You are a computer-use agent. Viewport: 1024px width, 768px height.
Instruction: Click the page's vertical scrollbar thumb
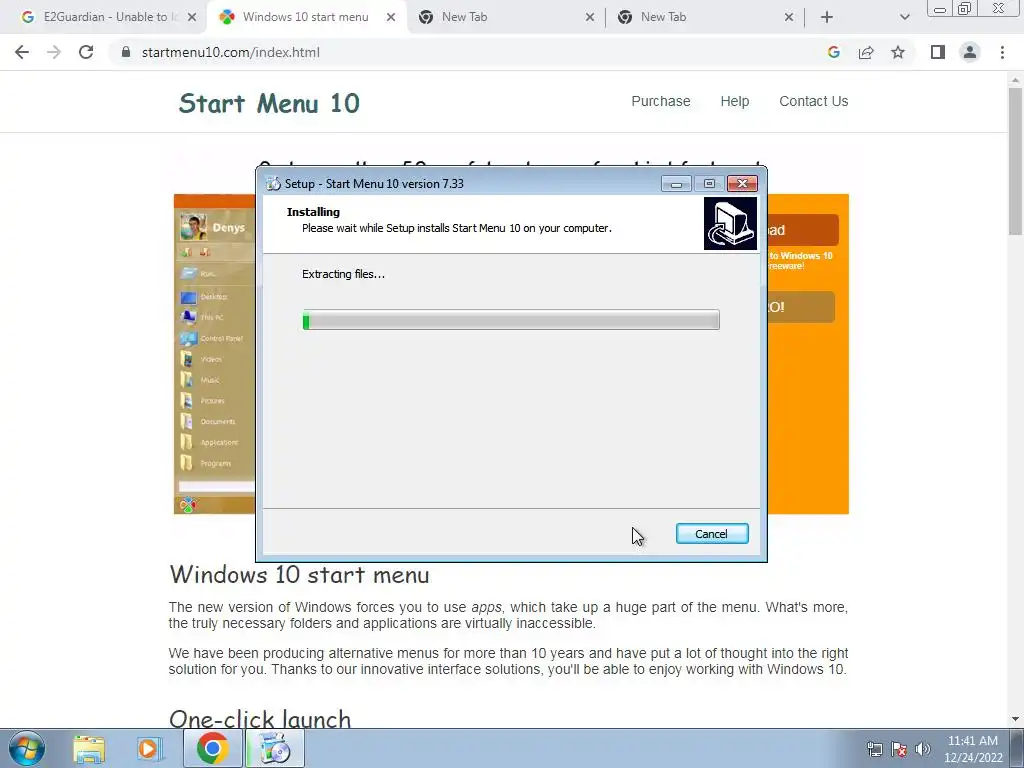pos(1015,161)
